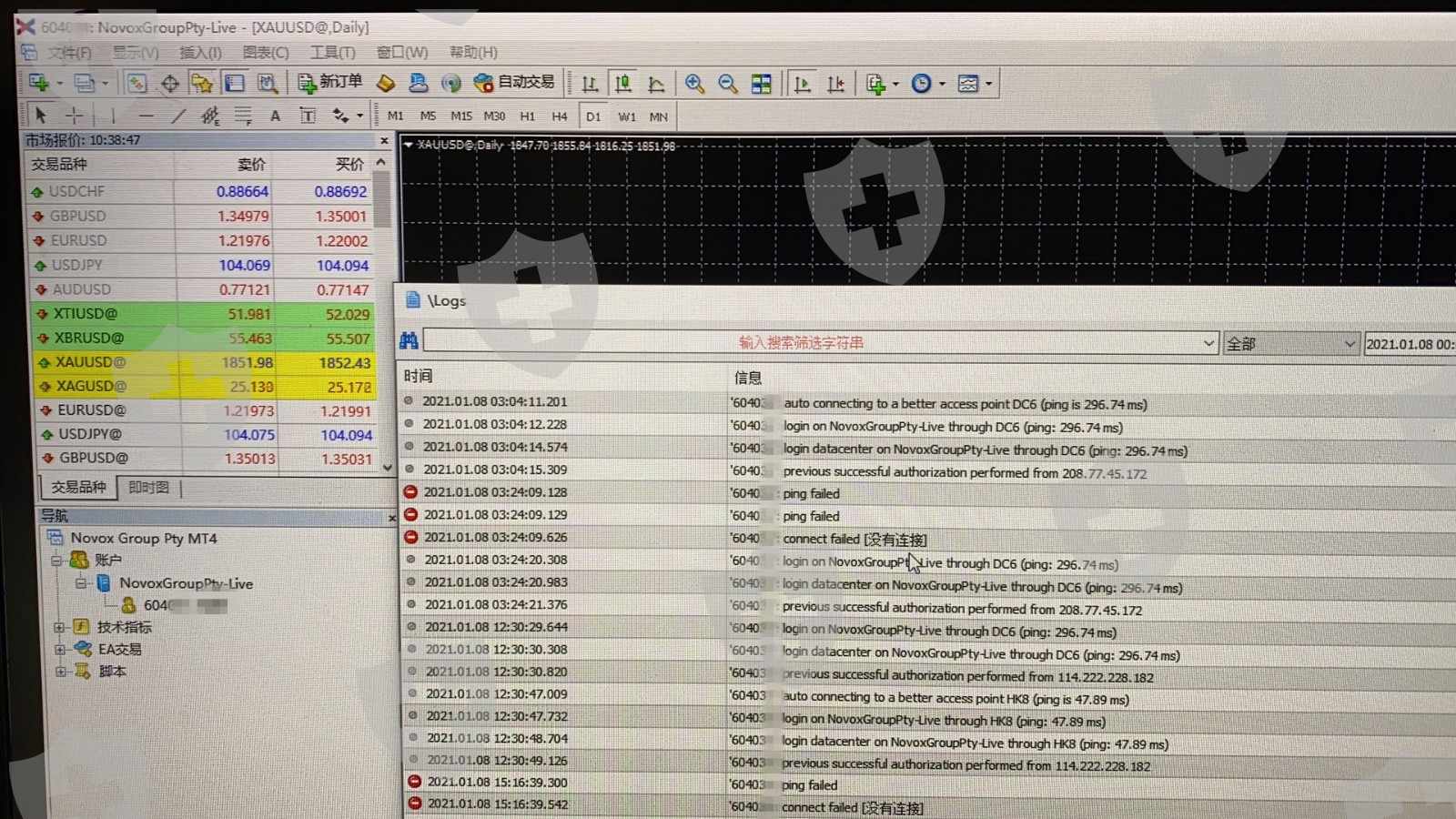The height and width of the screenshot is (819, 1456).
Task: Select the crosshair cursor tool
Action: coord(74,116)
